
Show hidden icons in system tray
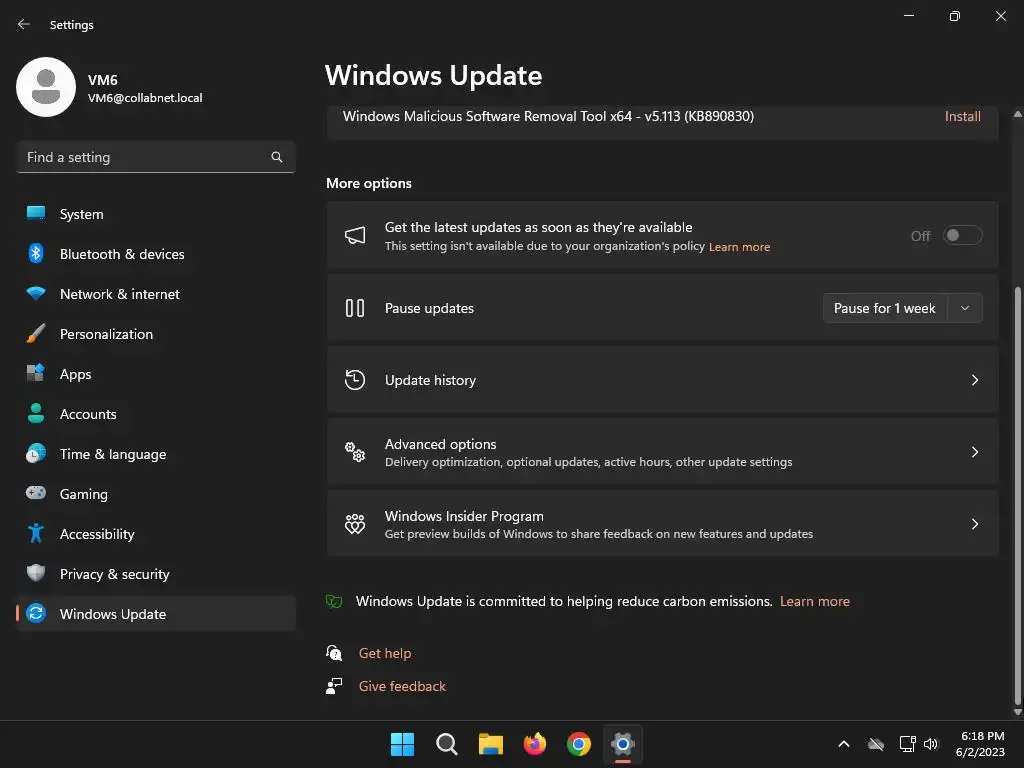(x=844, y=744)
